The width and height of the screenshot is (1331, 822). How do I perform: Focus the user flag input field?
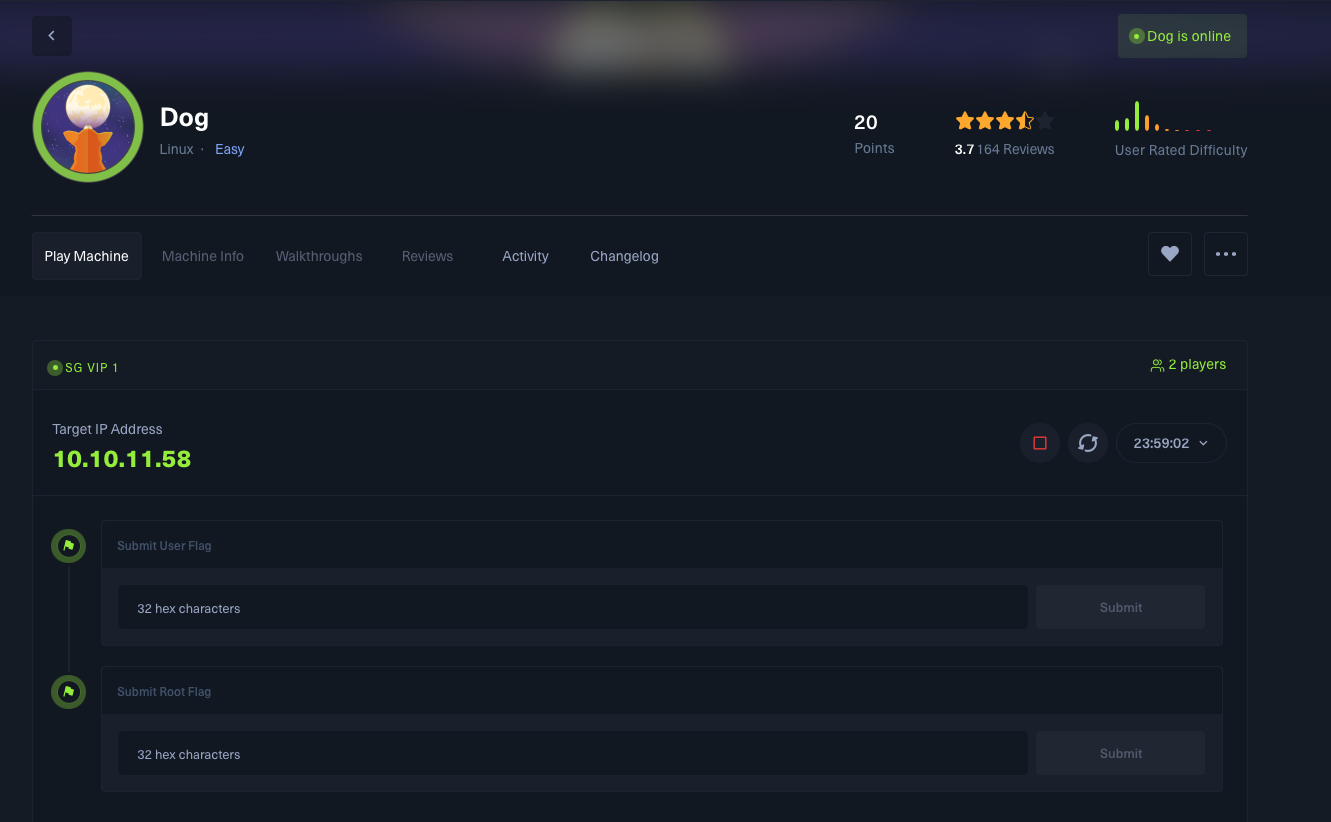tap(572, 608)
